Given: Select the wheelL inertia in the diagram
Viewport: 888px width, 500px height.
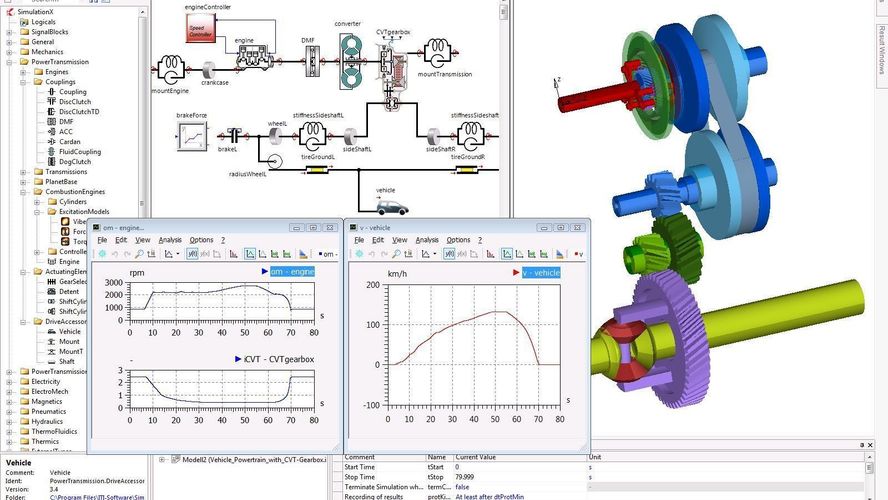Looking at the screenshot, I should pyautogui.click(x=275, y=136).
